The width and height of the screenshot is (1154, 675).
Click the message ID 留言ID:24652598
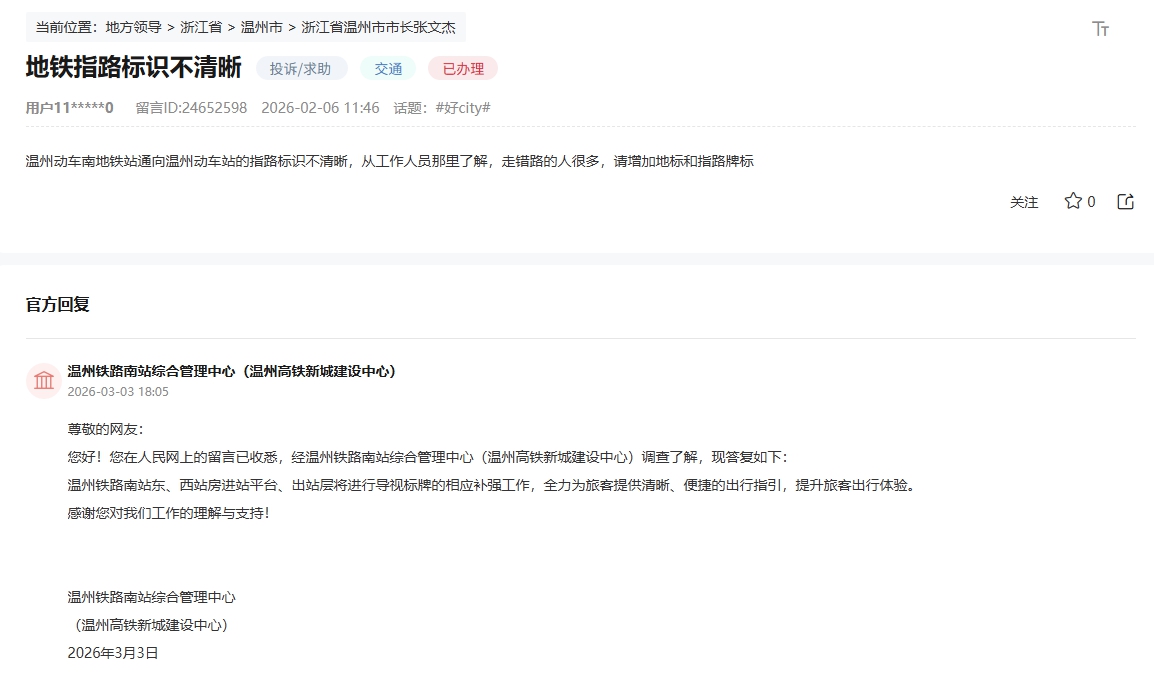pos(191,108)
